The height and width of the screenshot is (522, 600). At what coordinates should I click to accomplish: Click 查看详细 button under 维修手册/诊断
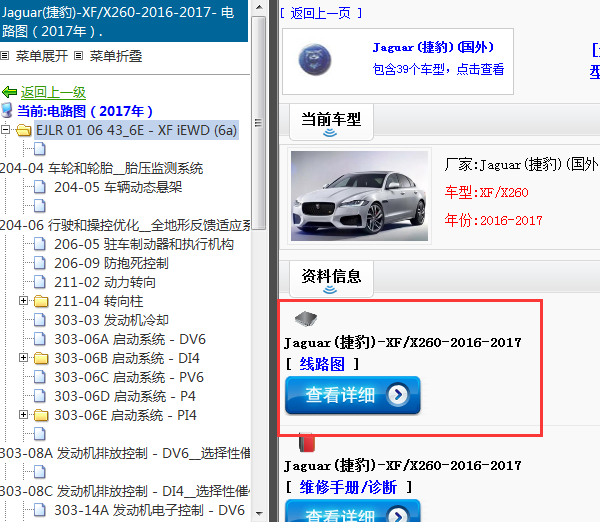pos(353,511)
